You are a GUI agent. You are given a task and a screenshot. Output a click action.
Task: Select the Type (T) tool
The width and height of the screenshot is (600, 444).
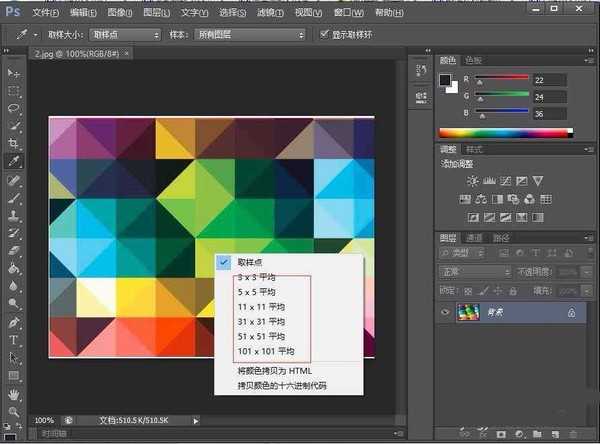pyautogui.click(x=14, y=341)
